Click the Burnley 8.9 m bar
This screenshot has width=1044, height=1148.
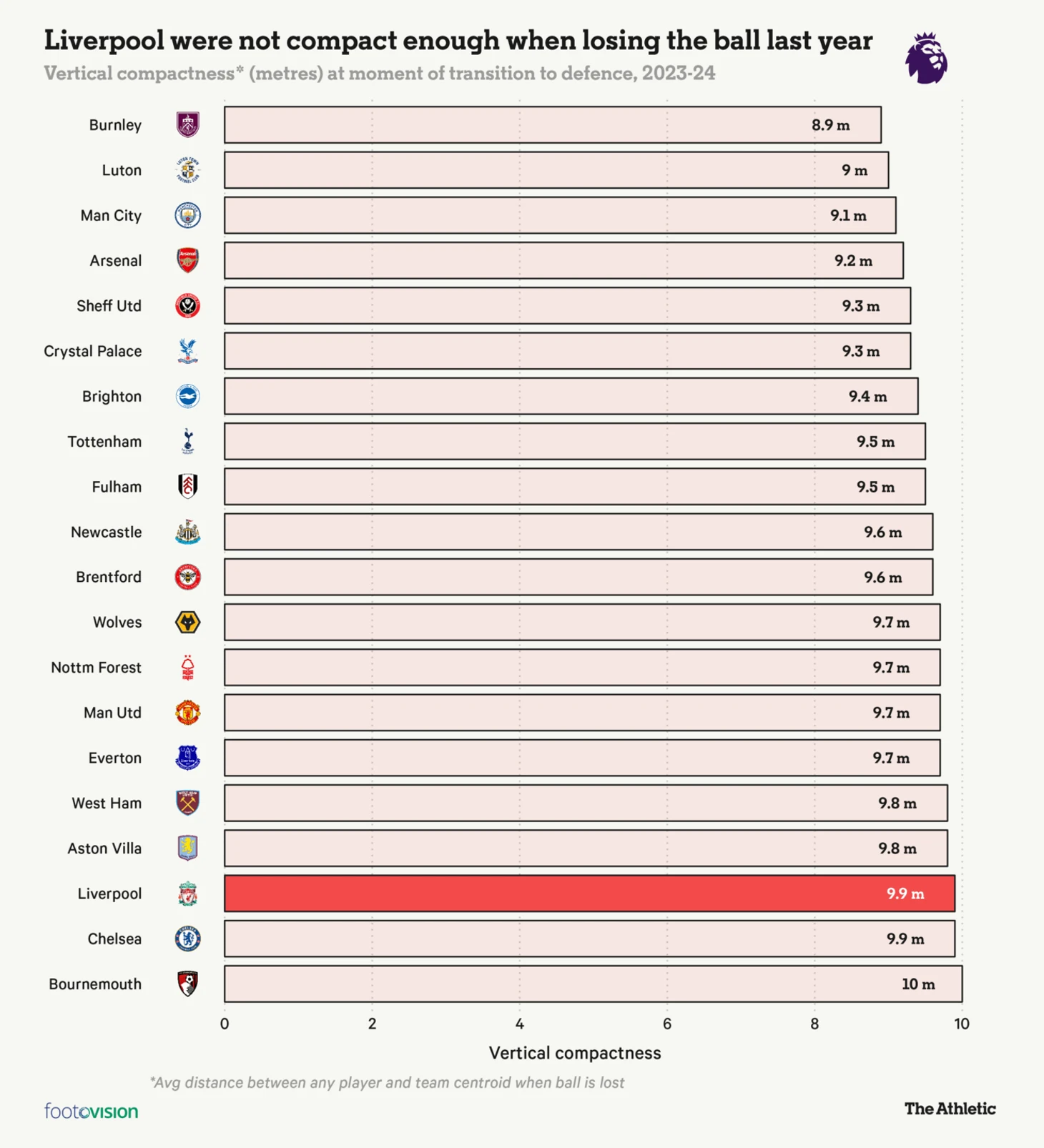(x=553, y=125)
